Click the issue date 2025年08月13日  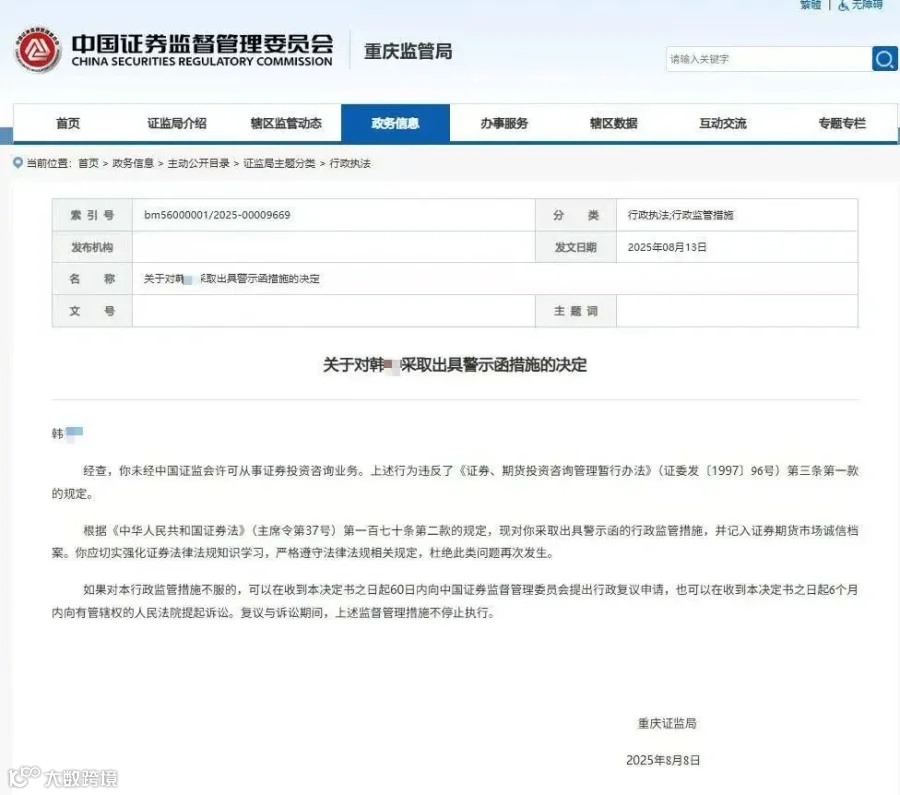point(667,247)
